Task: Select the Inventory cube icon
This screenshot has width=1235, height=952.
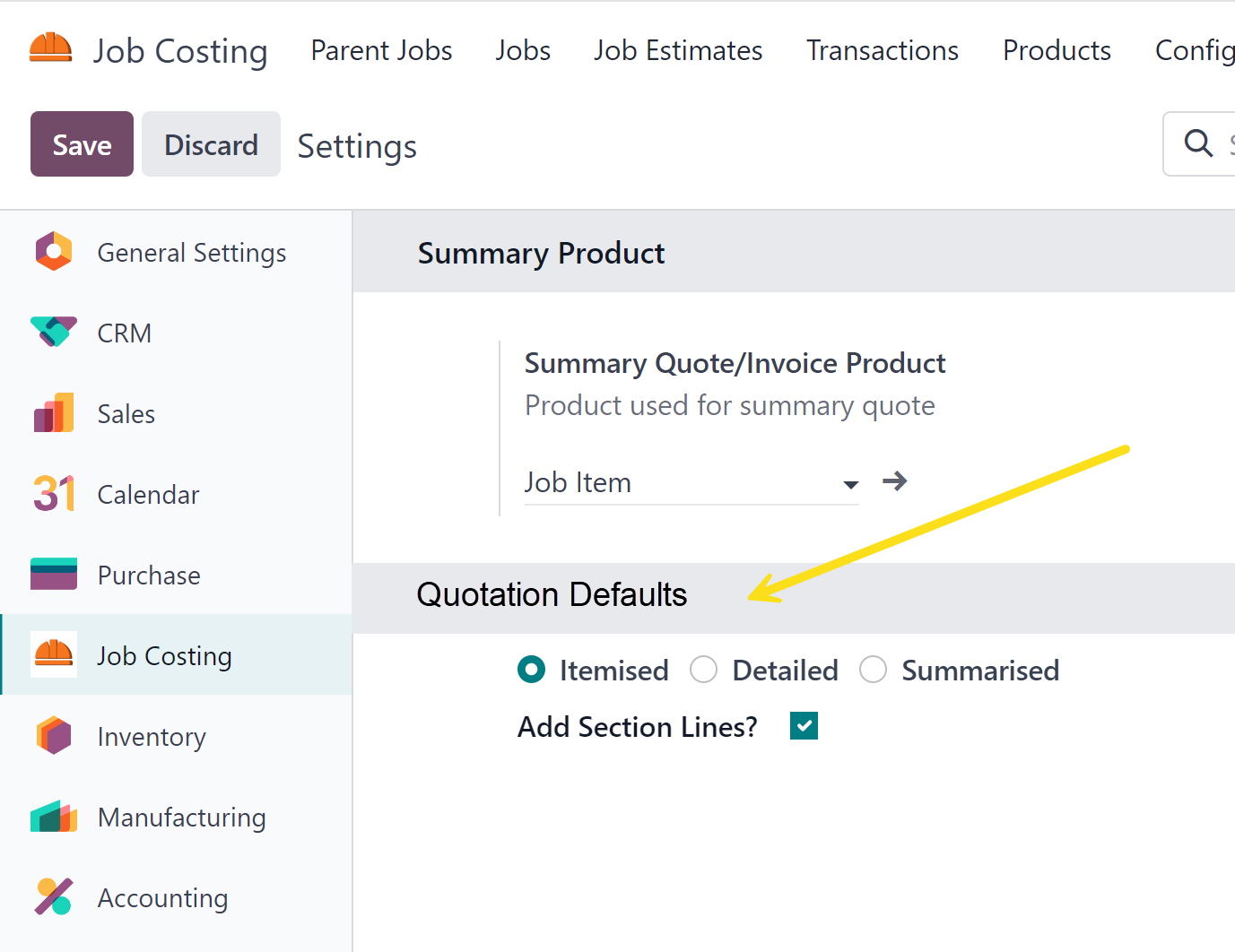Action: point(54,736)
